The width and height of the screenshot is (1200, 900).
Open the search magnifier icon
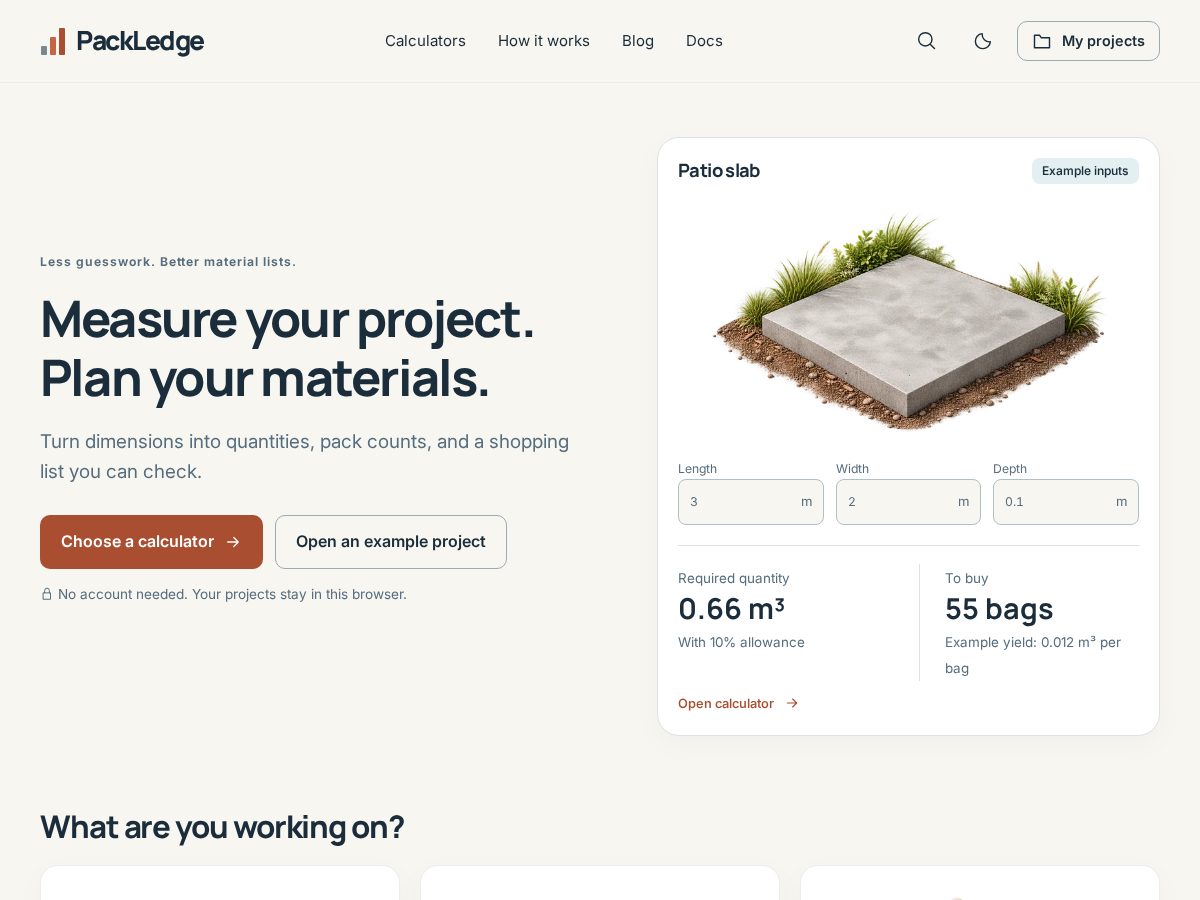coord(927,41)
